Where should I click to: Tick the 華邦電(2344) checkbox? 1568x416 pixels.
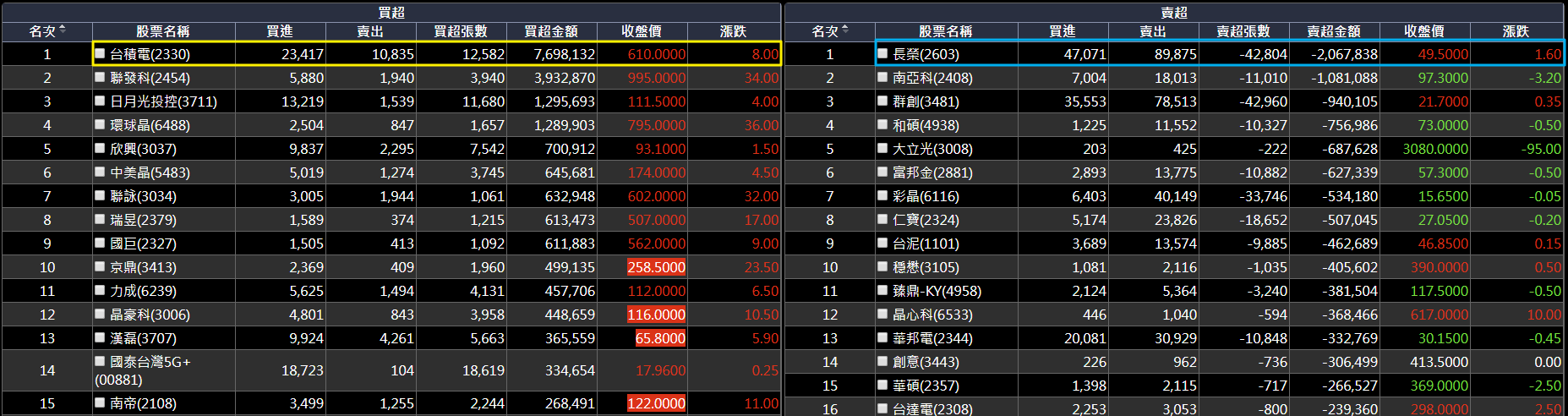tap(883, 337)
